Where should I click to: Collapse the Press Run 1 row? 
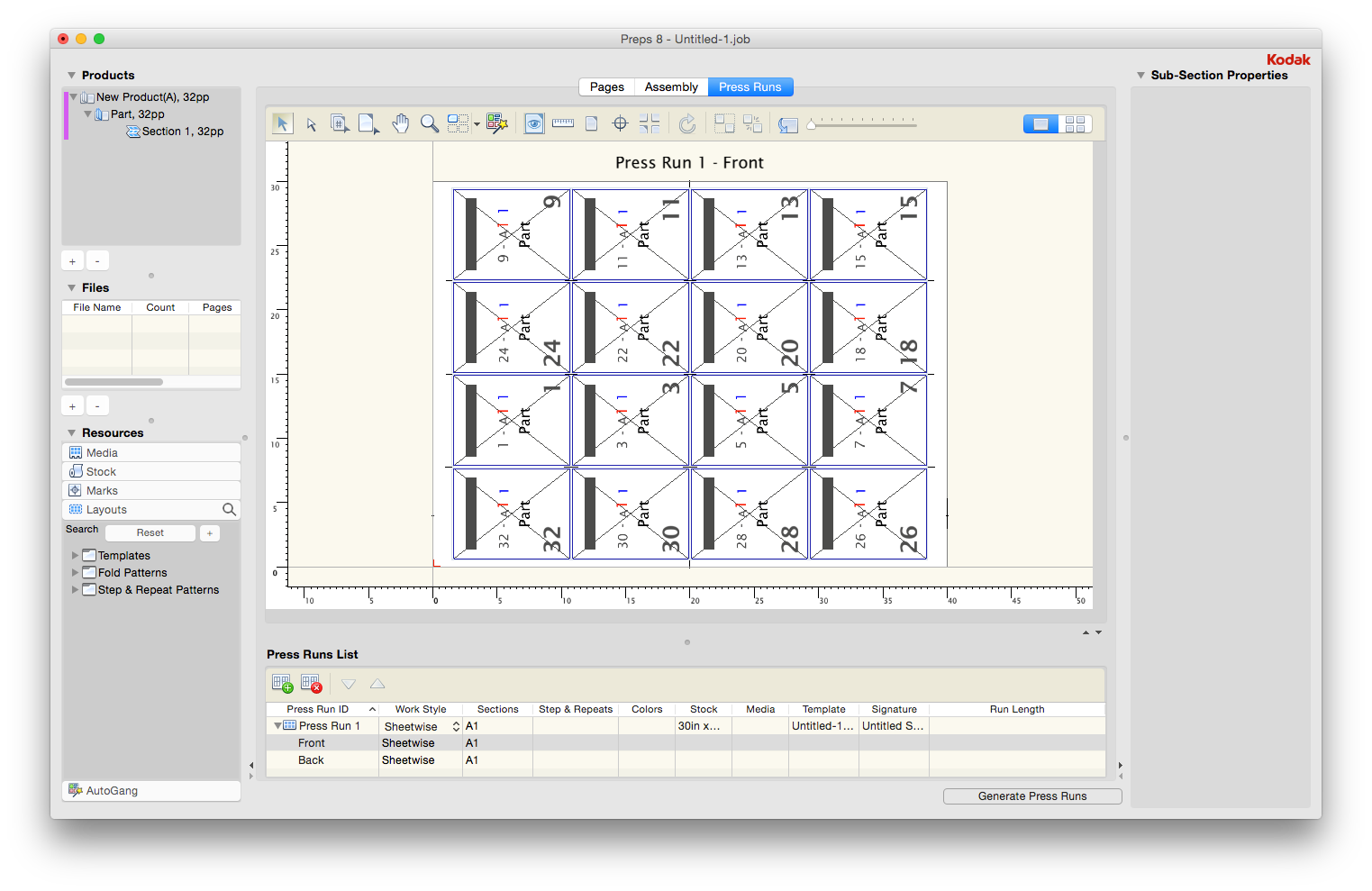pyautogui.click(x=277, y=725)
